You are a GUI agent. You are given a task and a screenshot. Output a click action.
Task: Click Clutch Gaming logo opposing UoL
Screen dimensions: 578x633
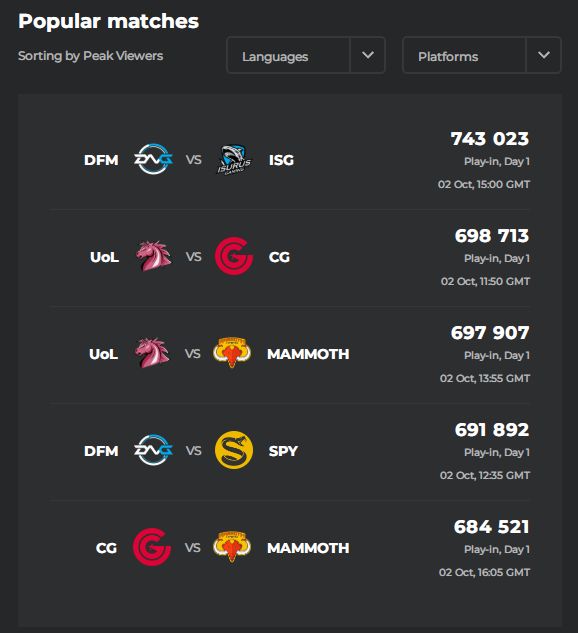(x=234, y=256)
